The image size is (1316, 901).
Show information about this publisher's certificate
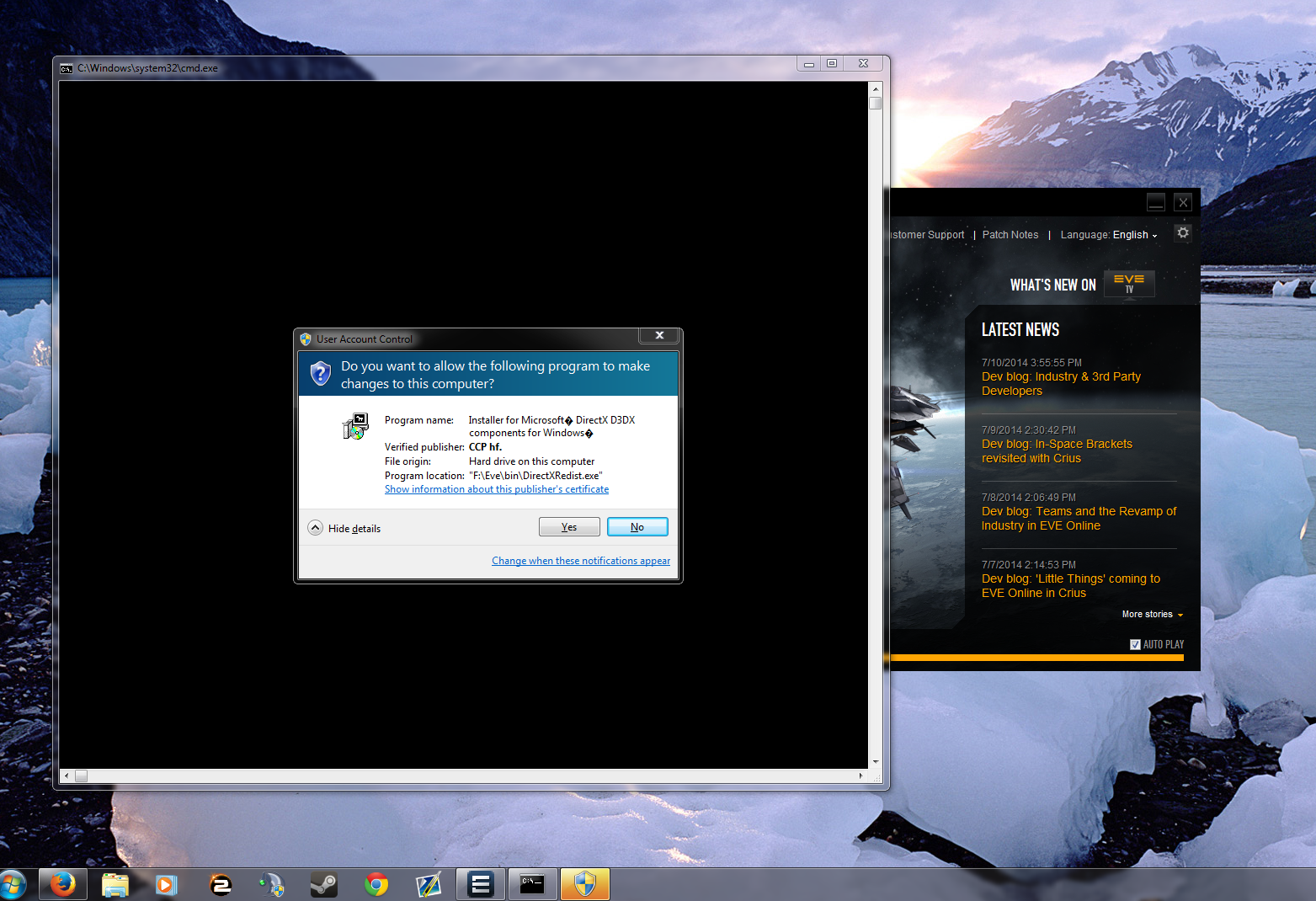point(497,489)
